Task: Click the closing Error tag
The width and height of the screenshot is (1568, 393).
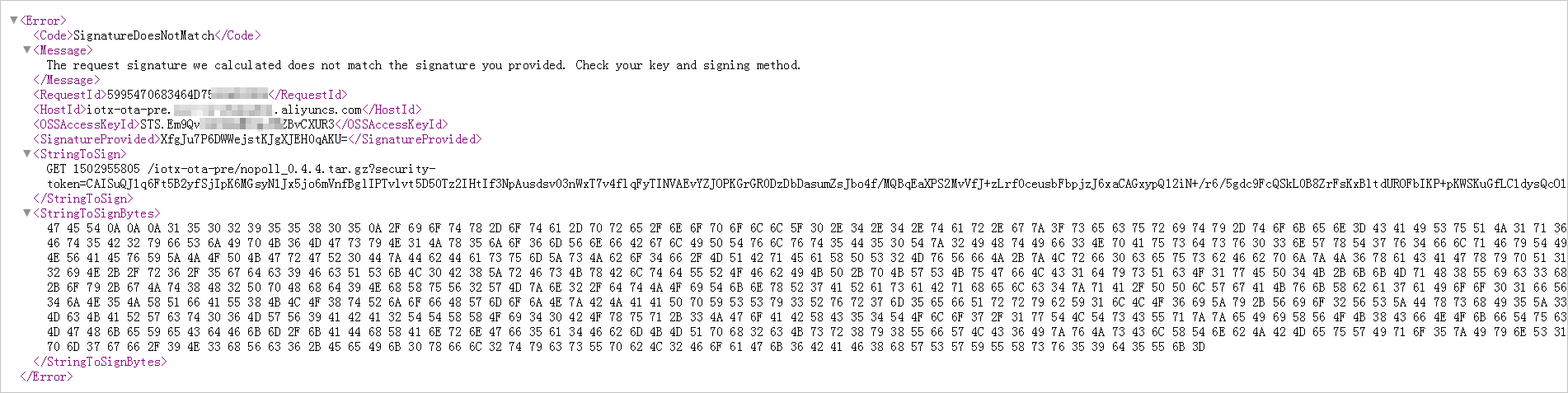Action: point(46,377)
